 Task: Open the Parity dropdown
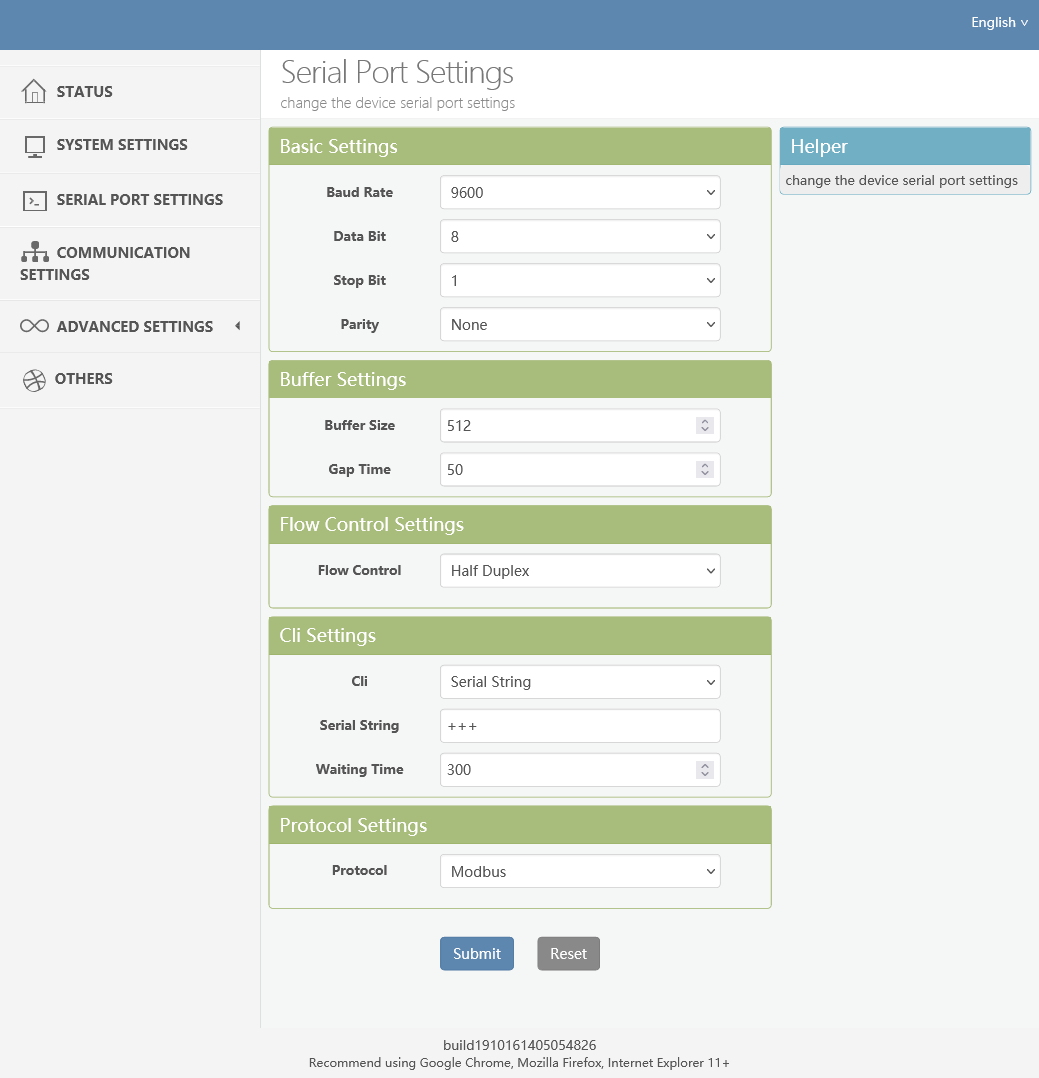580,325
